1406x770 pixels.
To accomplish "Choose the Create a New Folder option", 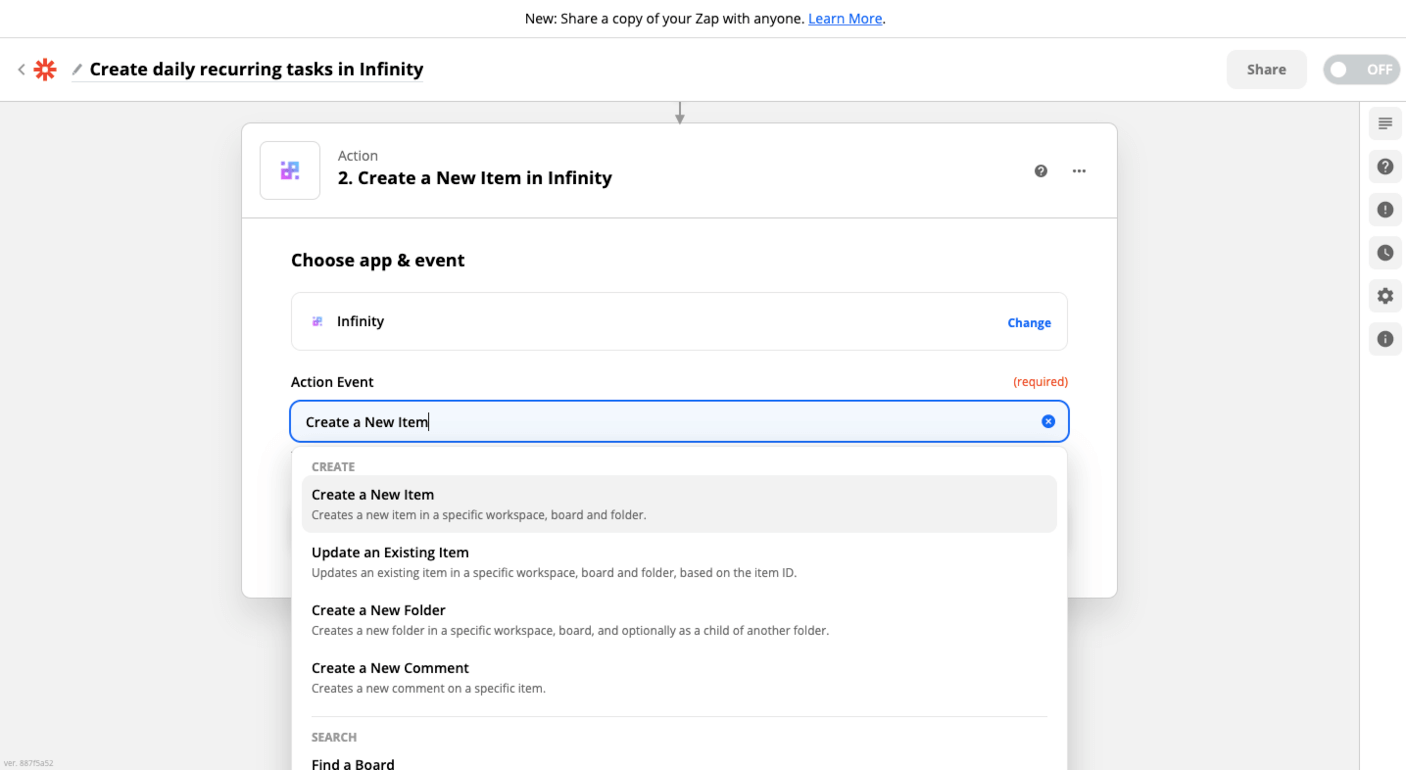I will [x=679, y=620].
